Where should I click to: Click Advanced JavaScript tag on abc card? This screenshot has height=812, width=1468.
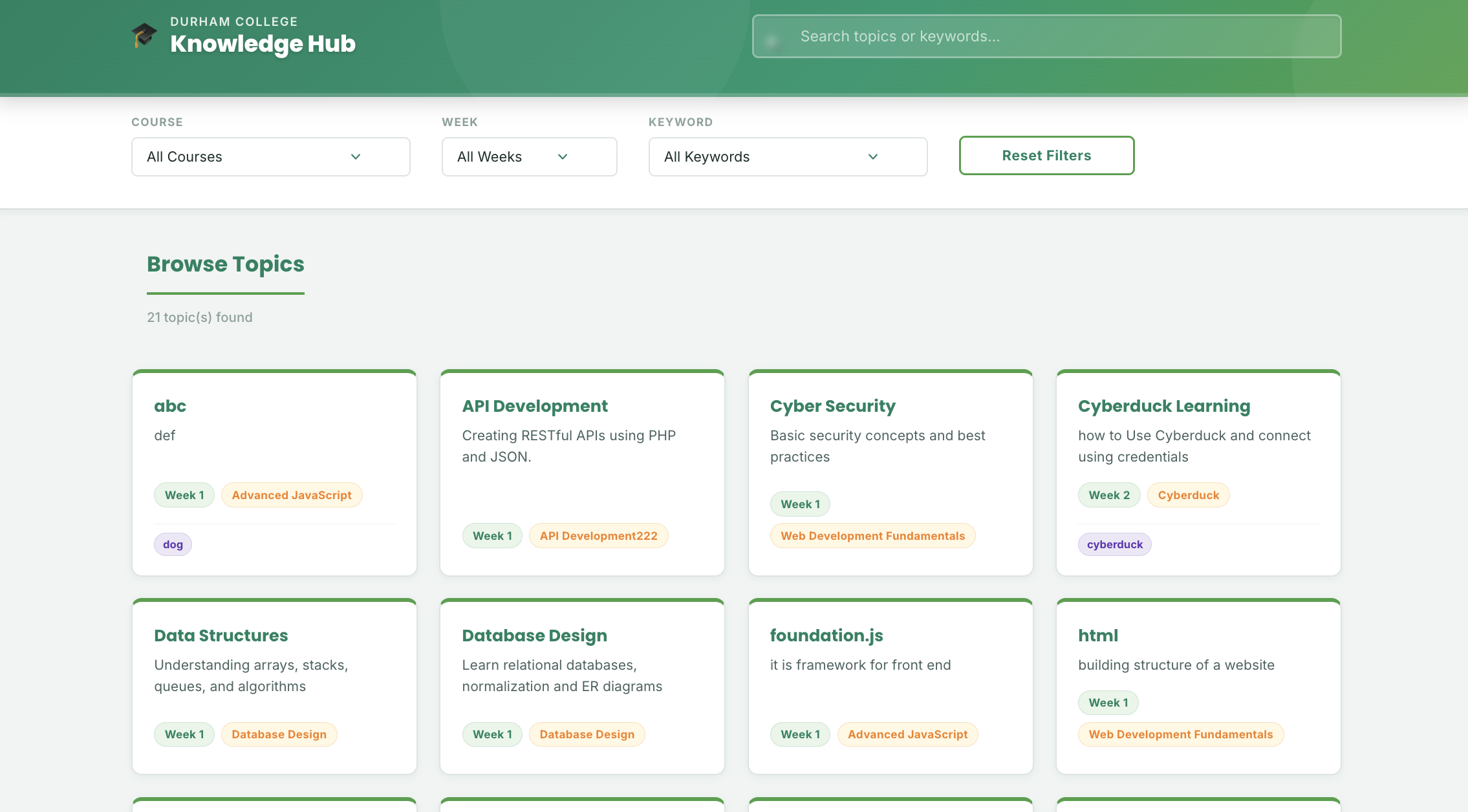coord(291,495)
